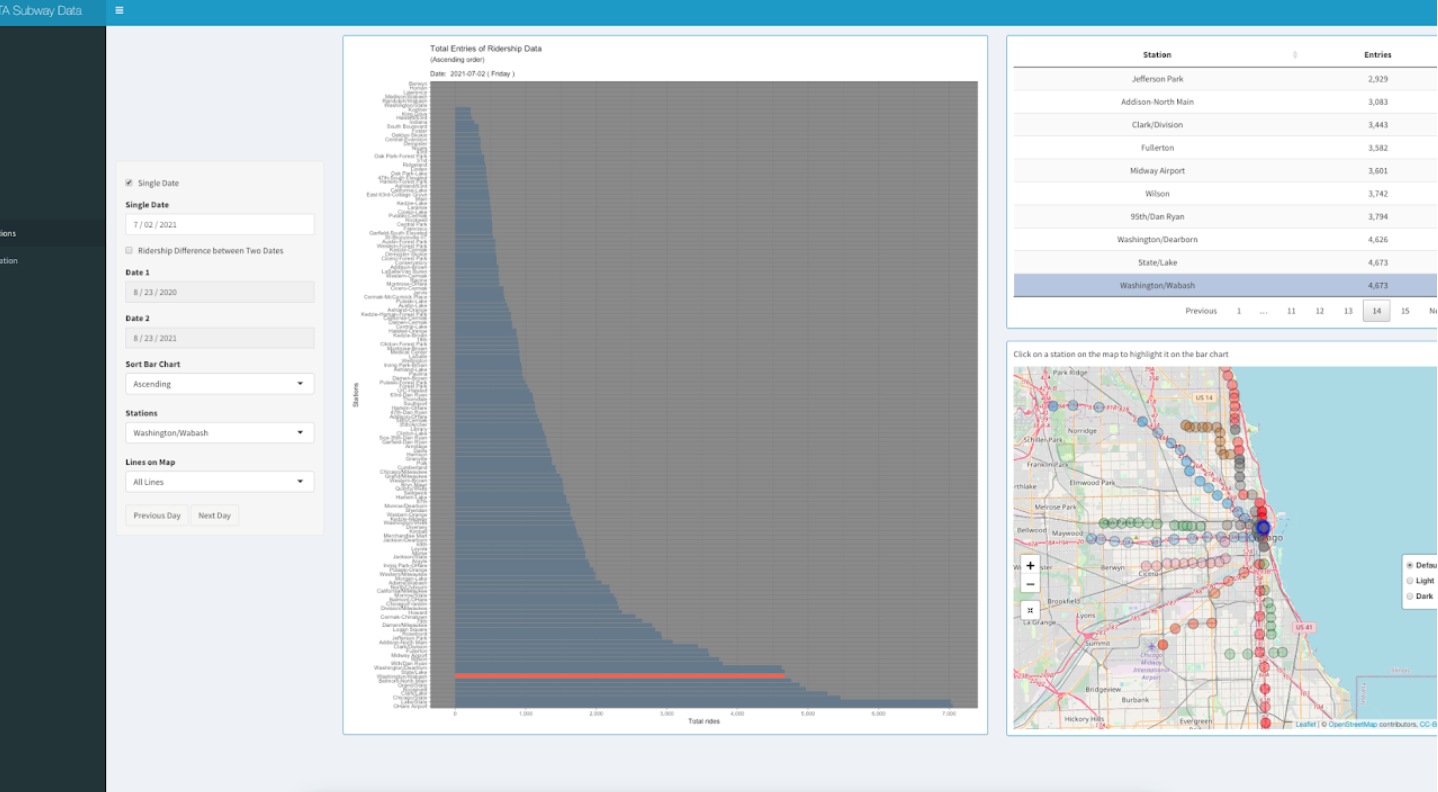
Task: Go to table page 1
Action: [x=1239, y=311]
